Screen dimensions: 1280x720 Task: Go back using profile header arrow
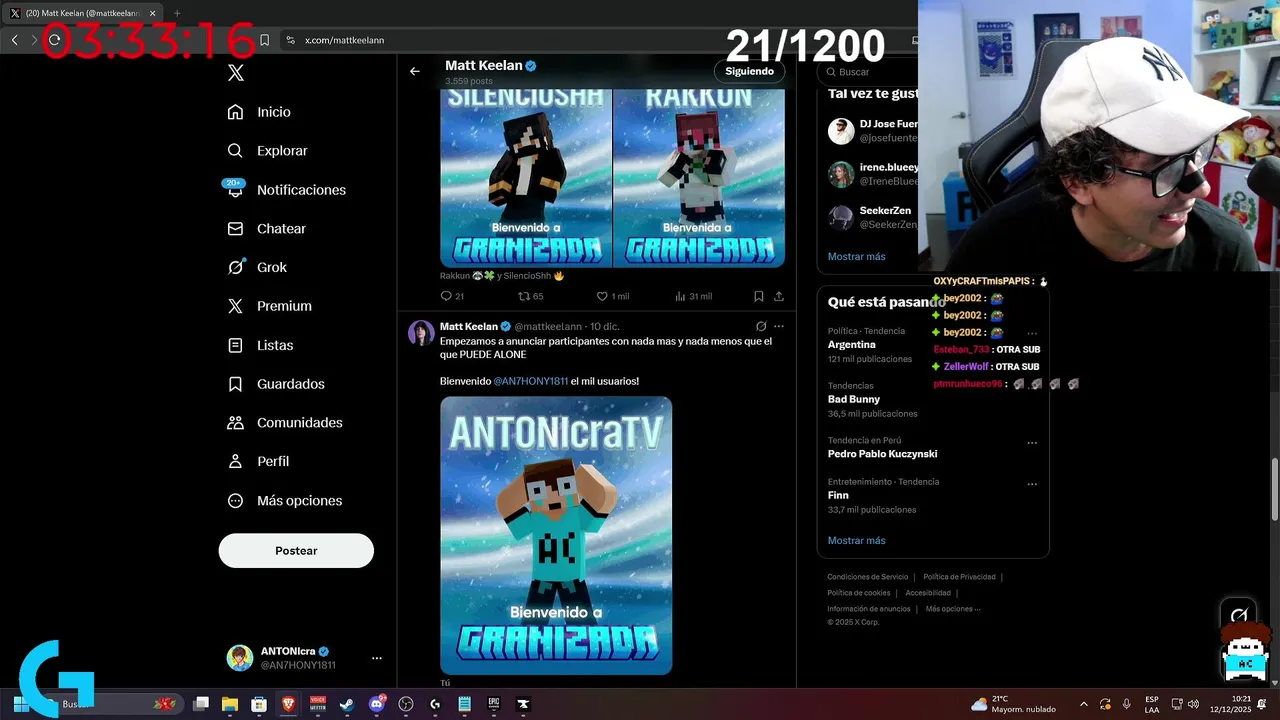[x=415, y=71]
